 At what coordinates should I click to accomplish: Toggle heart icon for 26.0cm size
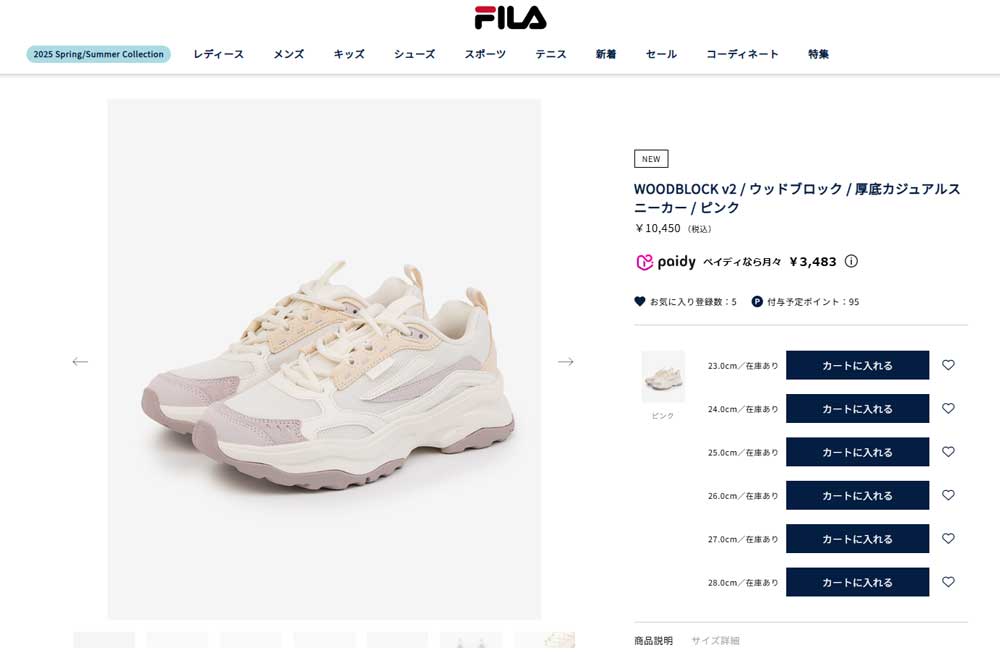[x=948, y=495]
